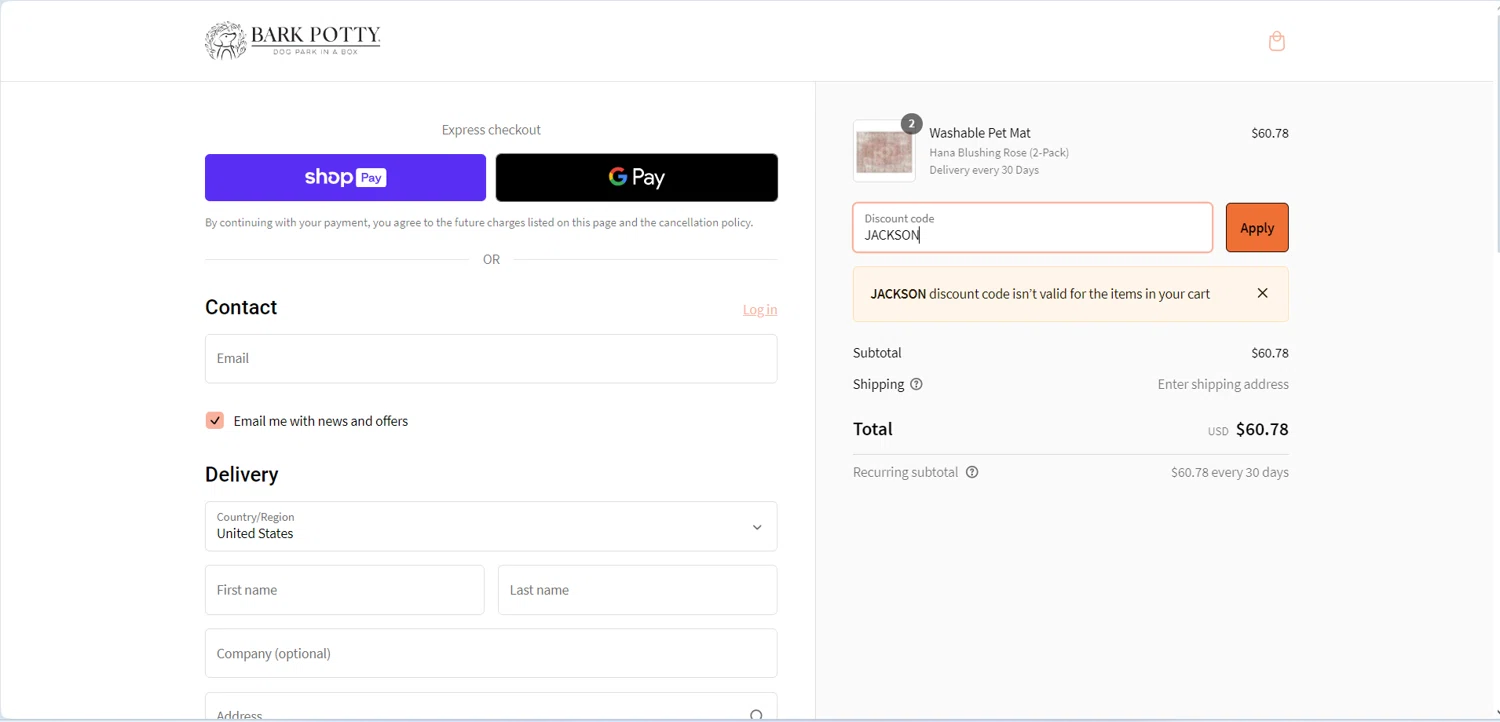Show shipping info help icon
The image size is (1500, 722).
click(x=916, y=384)
